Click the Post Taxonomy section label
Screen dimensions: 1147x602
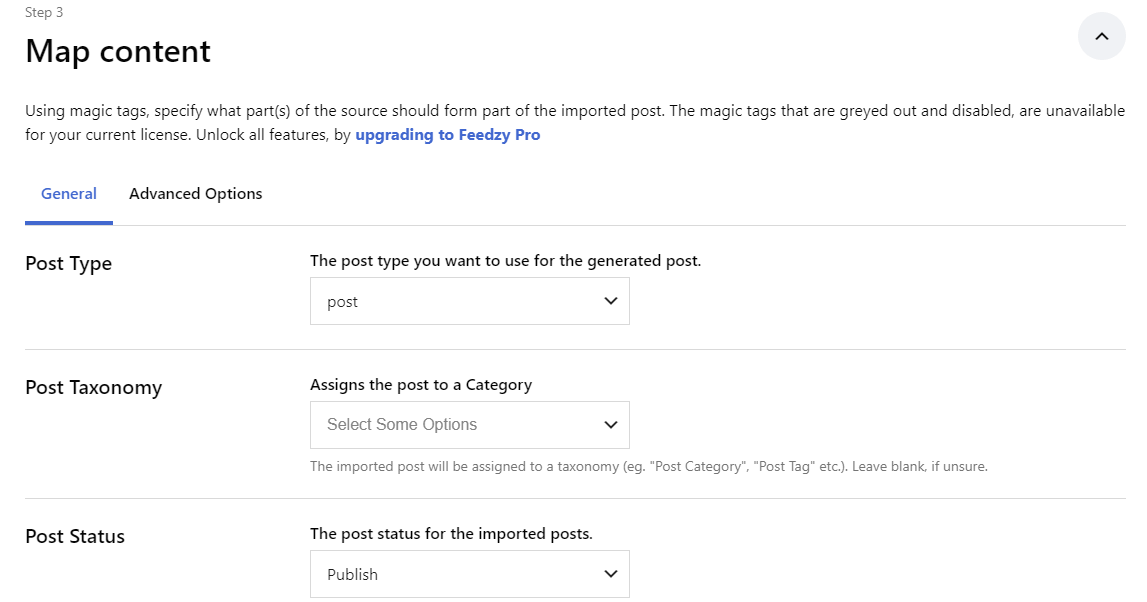(x=94, y=388)
